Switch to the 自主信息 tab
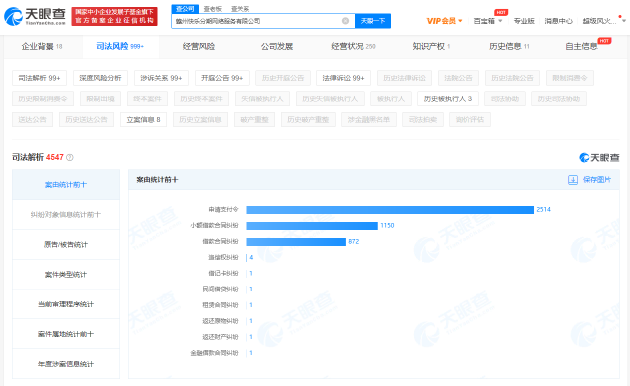The height and width of the screenshot is (386, 630). [581, 47]
